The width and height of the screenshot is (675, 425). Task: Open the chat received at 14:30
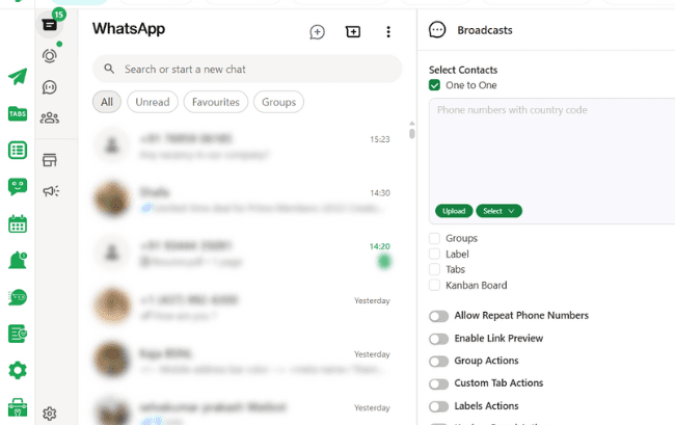[x=244, y=200]
